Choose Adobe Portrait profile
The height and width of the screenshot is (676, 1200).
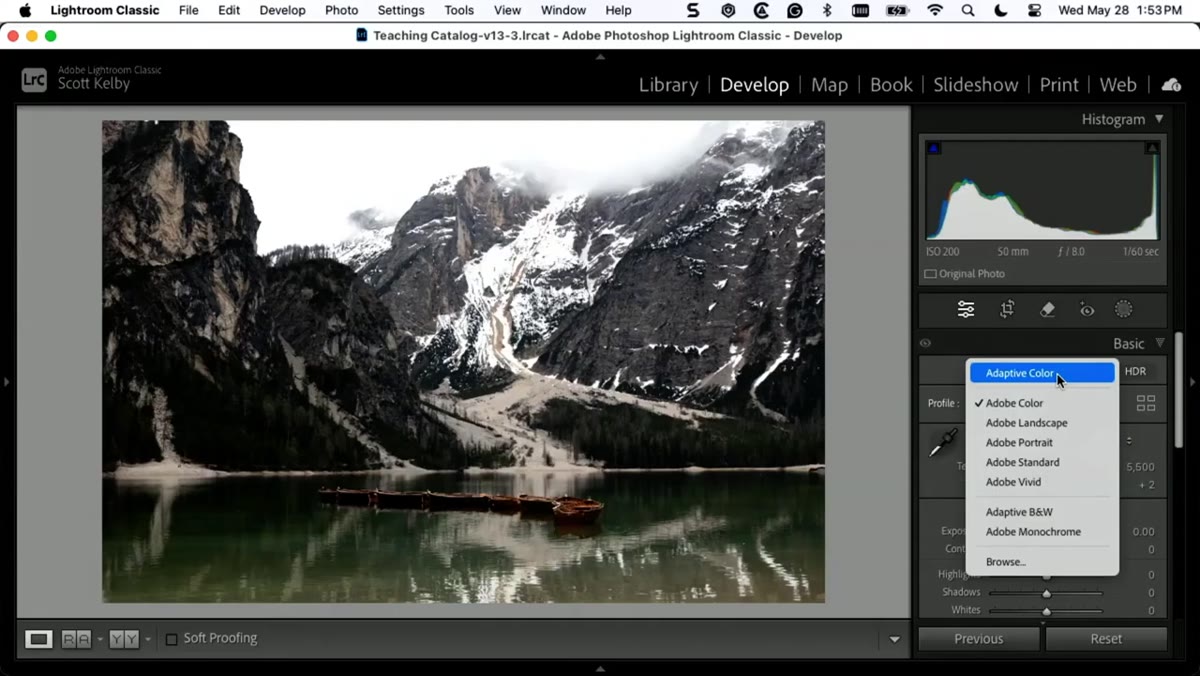1042,443
